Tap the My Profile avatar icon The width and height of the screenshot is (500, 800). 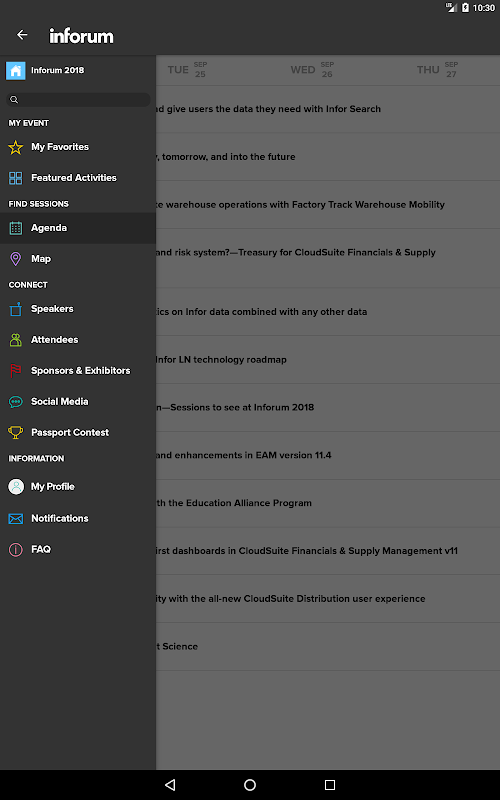[x=16, y=487]
